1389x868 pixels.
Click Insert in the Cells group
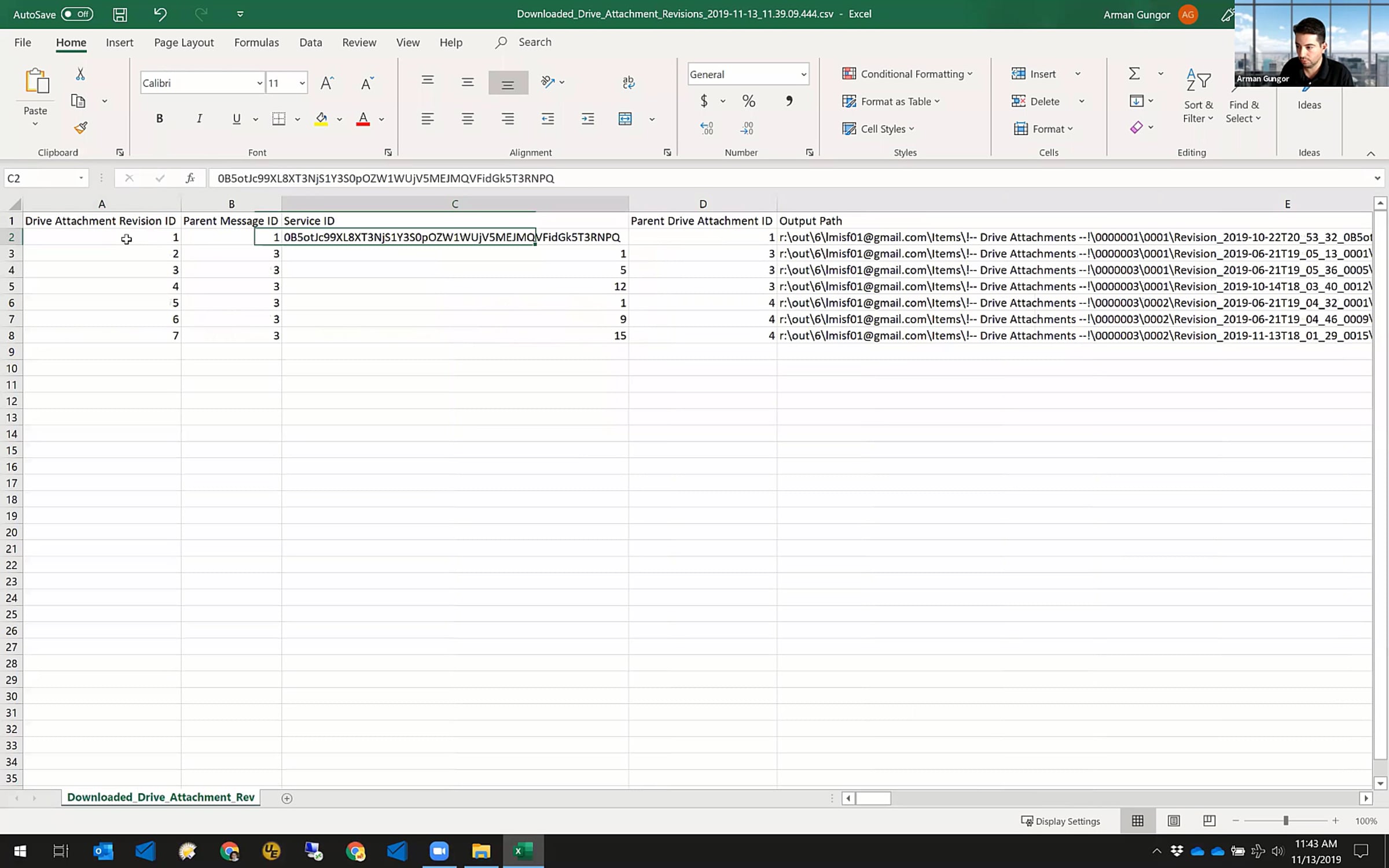click(x=1034, y=74)
